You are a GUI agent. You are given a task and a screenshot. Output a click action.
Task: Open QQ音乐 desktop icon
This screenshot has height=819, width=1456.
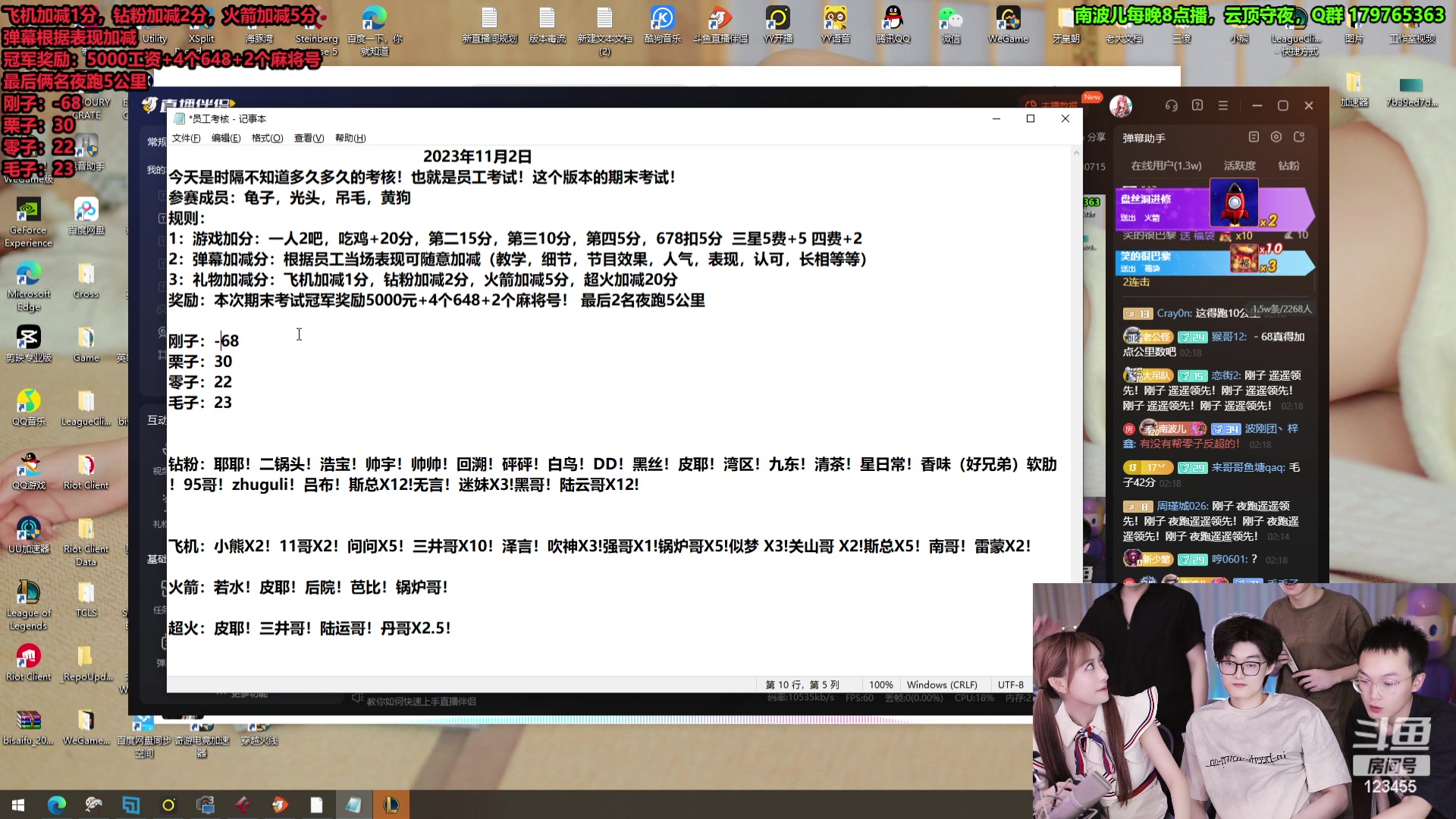(28, 407)
